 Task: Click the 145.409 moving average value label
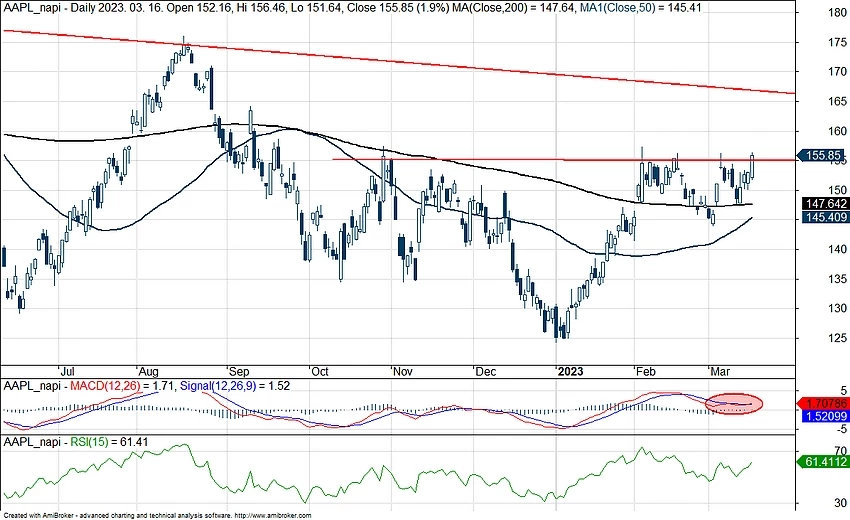pos(825,217)
